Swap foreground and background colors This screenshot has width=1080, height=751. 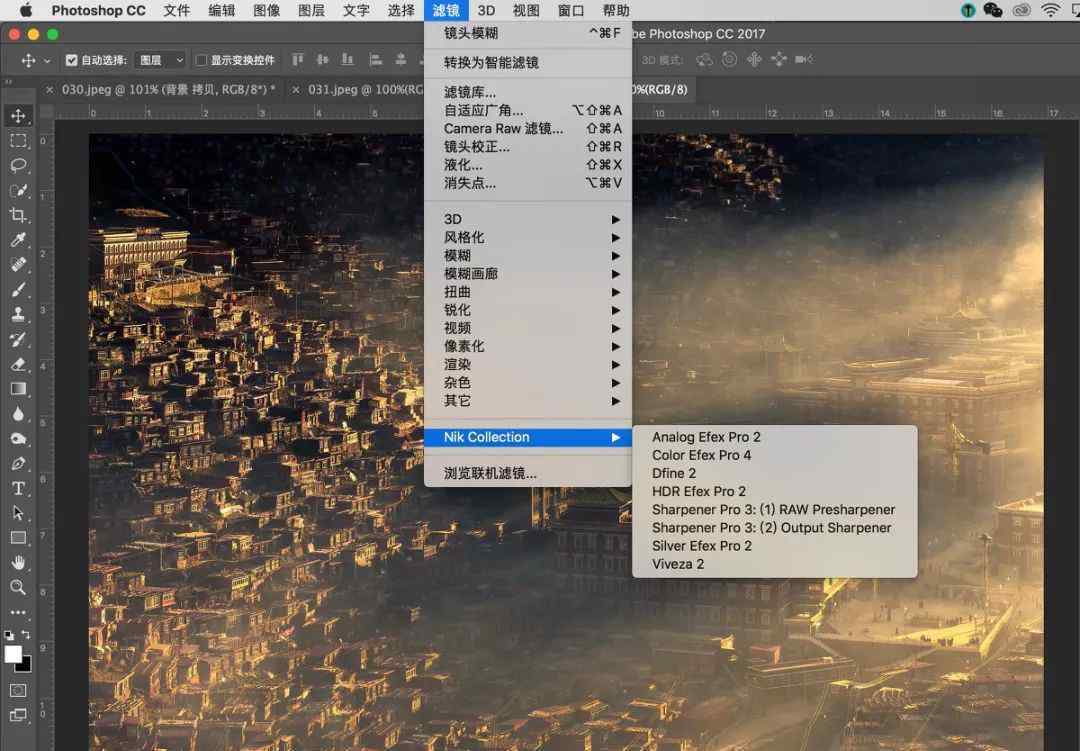(x=26, y=635)
